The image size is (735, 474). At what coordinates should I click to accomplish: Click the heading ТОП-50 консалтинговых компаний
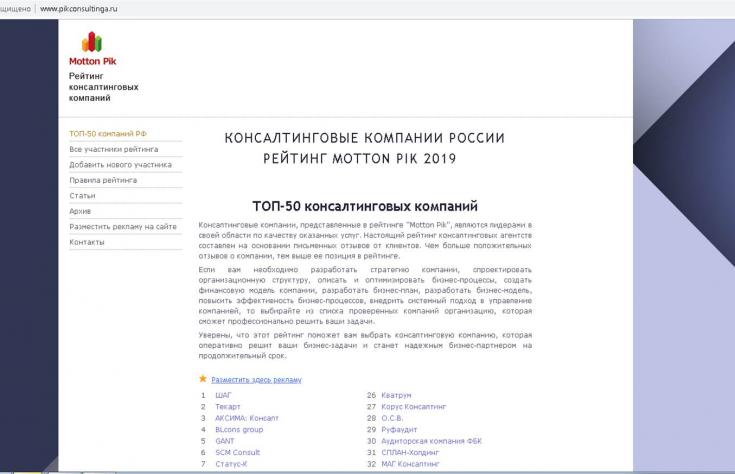point(365,206)
